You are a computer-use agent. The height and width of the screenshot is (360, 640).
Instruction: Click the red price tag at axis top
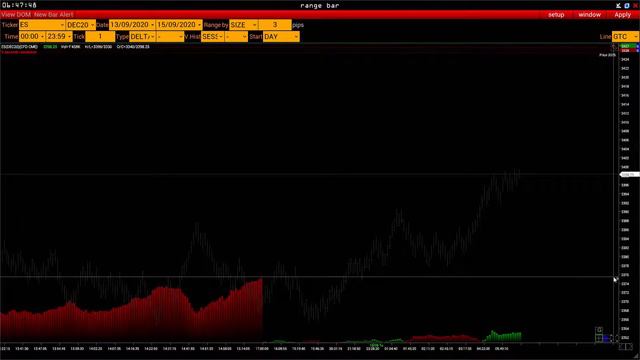coord(628,51)
